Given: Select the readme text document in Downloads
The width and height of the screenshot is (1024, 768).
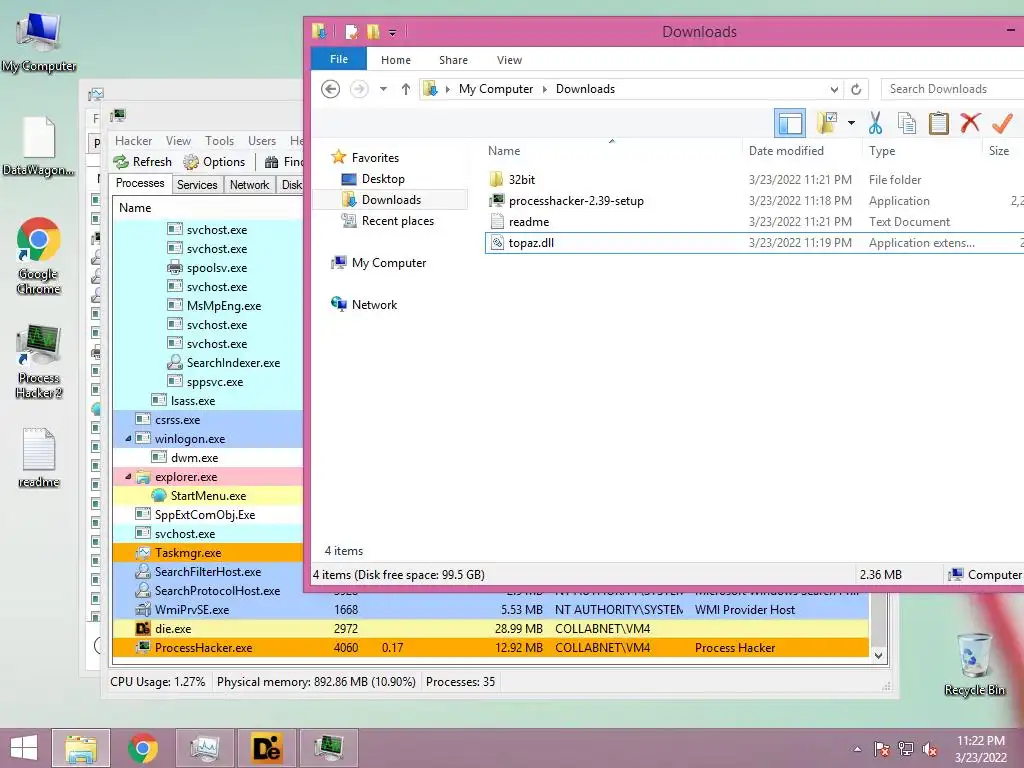Looking at the screenshot, I should pyautogui.click(x=528, y=222).
